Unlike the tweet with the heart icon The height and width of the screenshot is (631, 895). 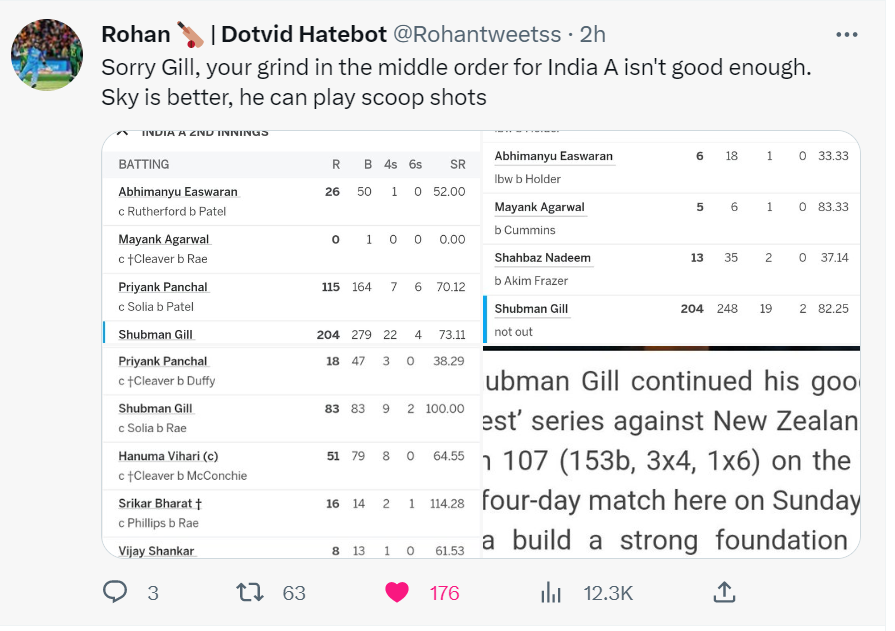397,592
